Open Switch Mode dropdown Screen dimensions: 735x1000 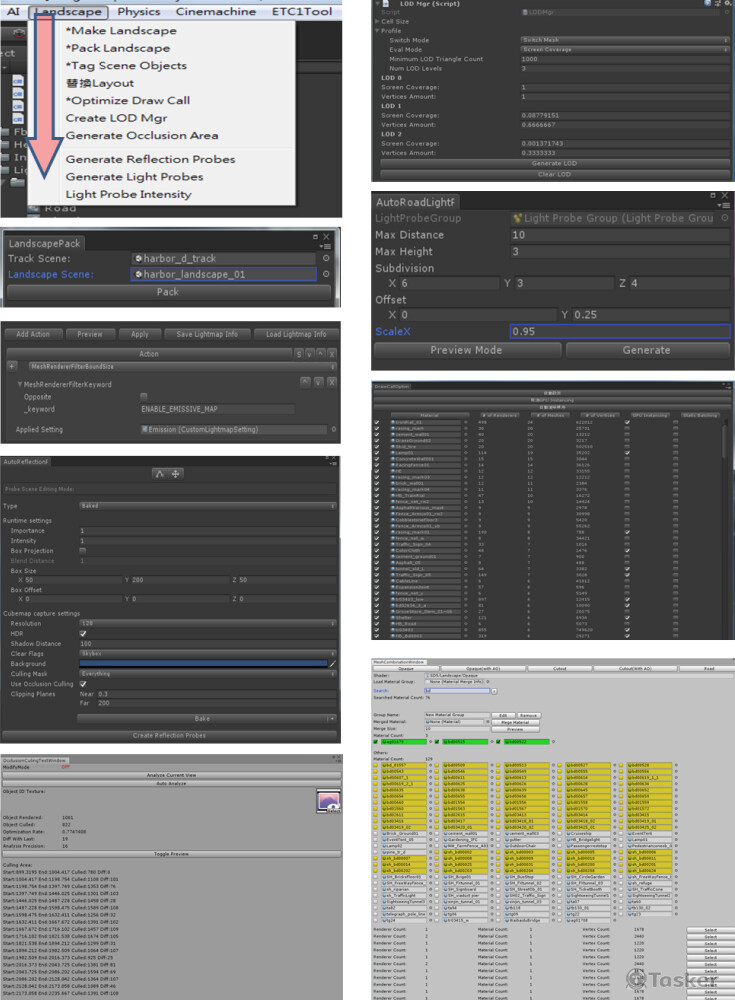click(x=625, y=40)
